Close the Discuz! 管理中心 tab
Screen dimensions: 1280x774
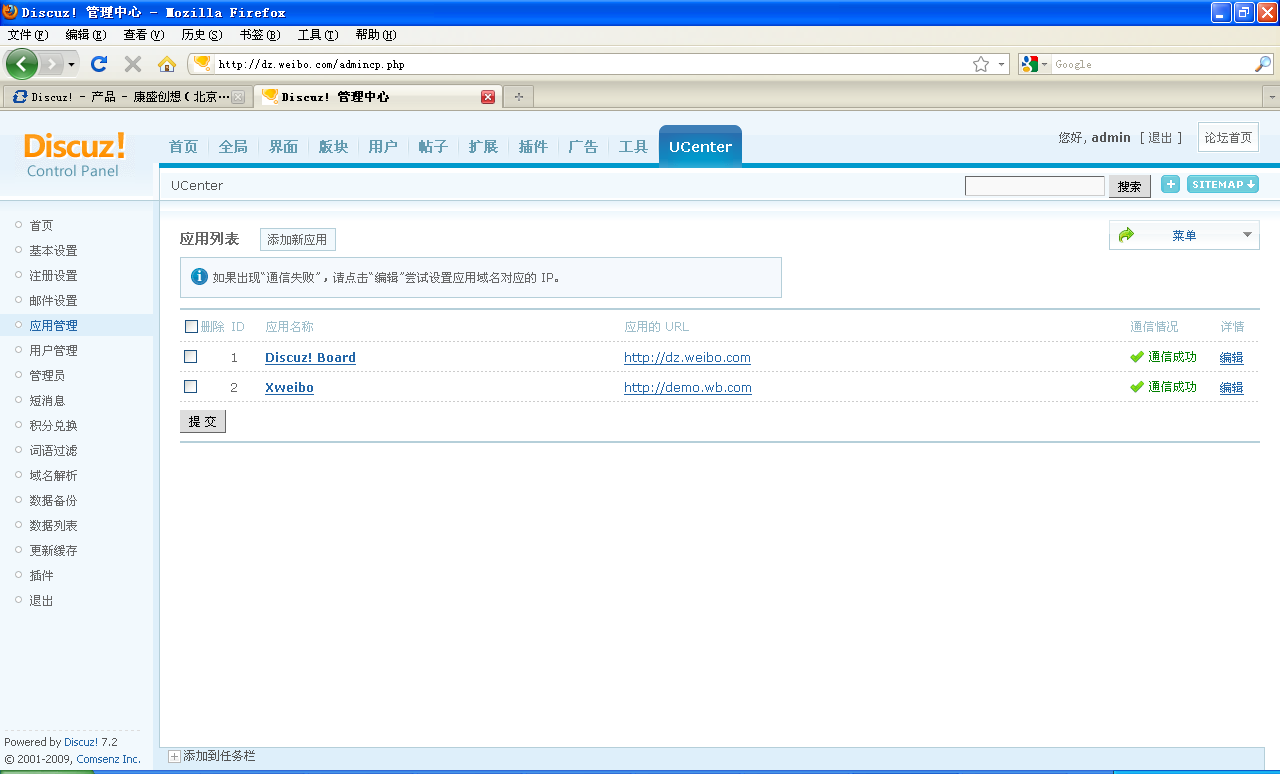488,97
